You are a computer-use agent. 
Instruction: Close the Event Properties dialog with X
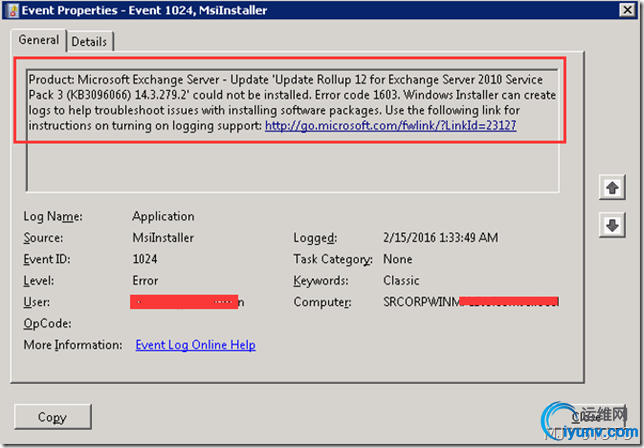coord(628,10)
